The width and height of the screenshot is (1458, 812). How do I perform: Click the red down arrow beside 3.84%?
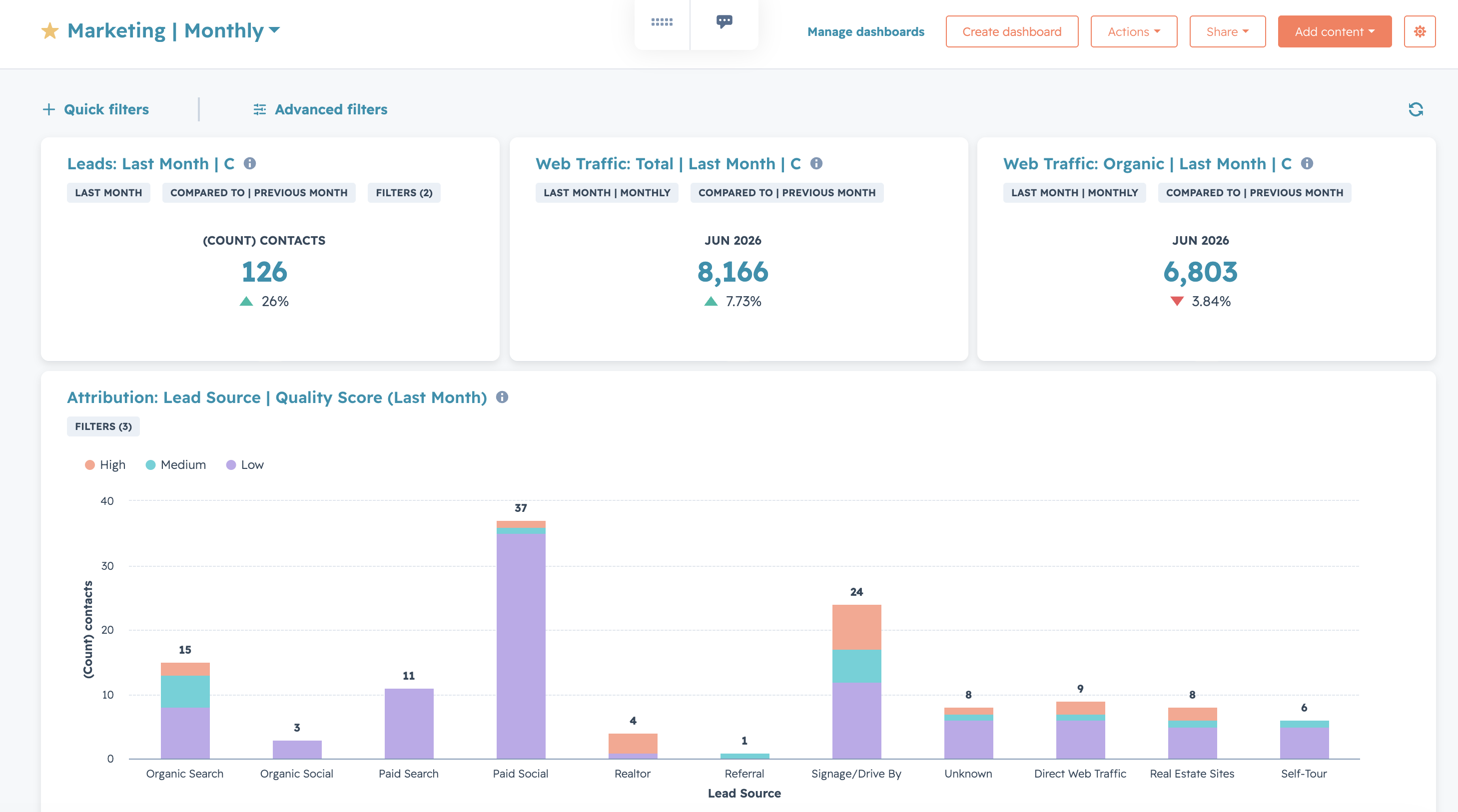[x=1177, y=301]
